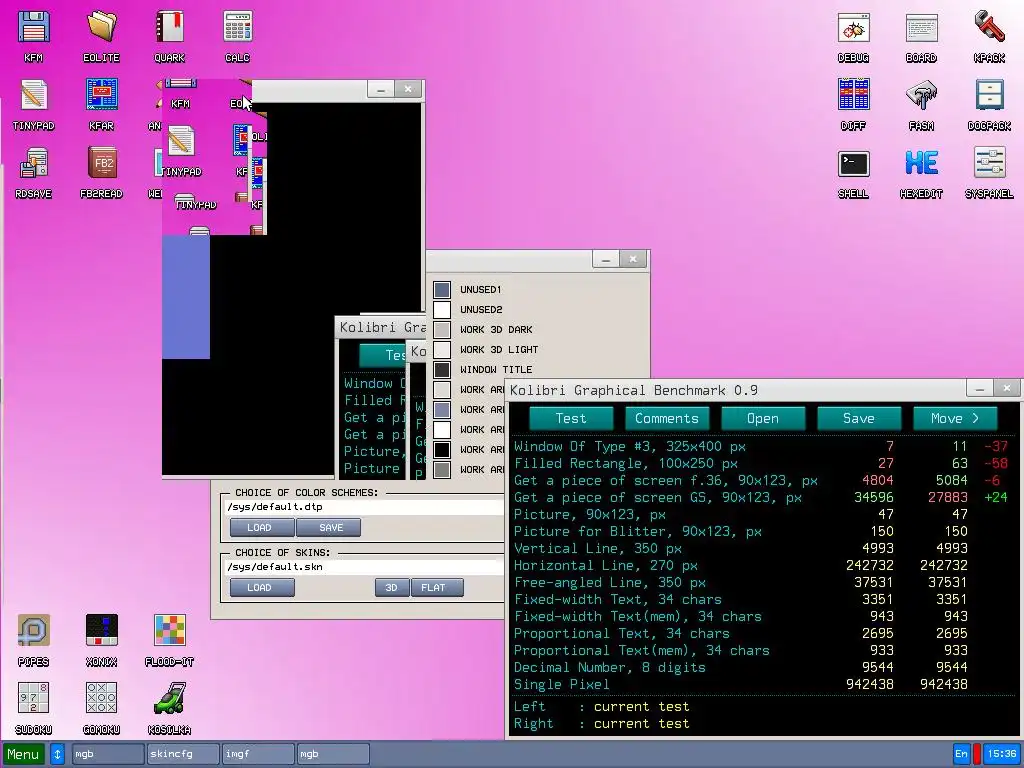1024x768 pixels.
Task: Click the Move > button in the benchmark
Action: point(955,419)
